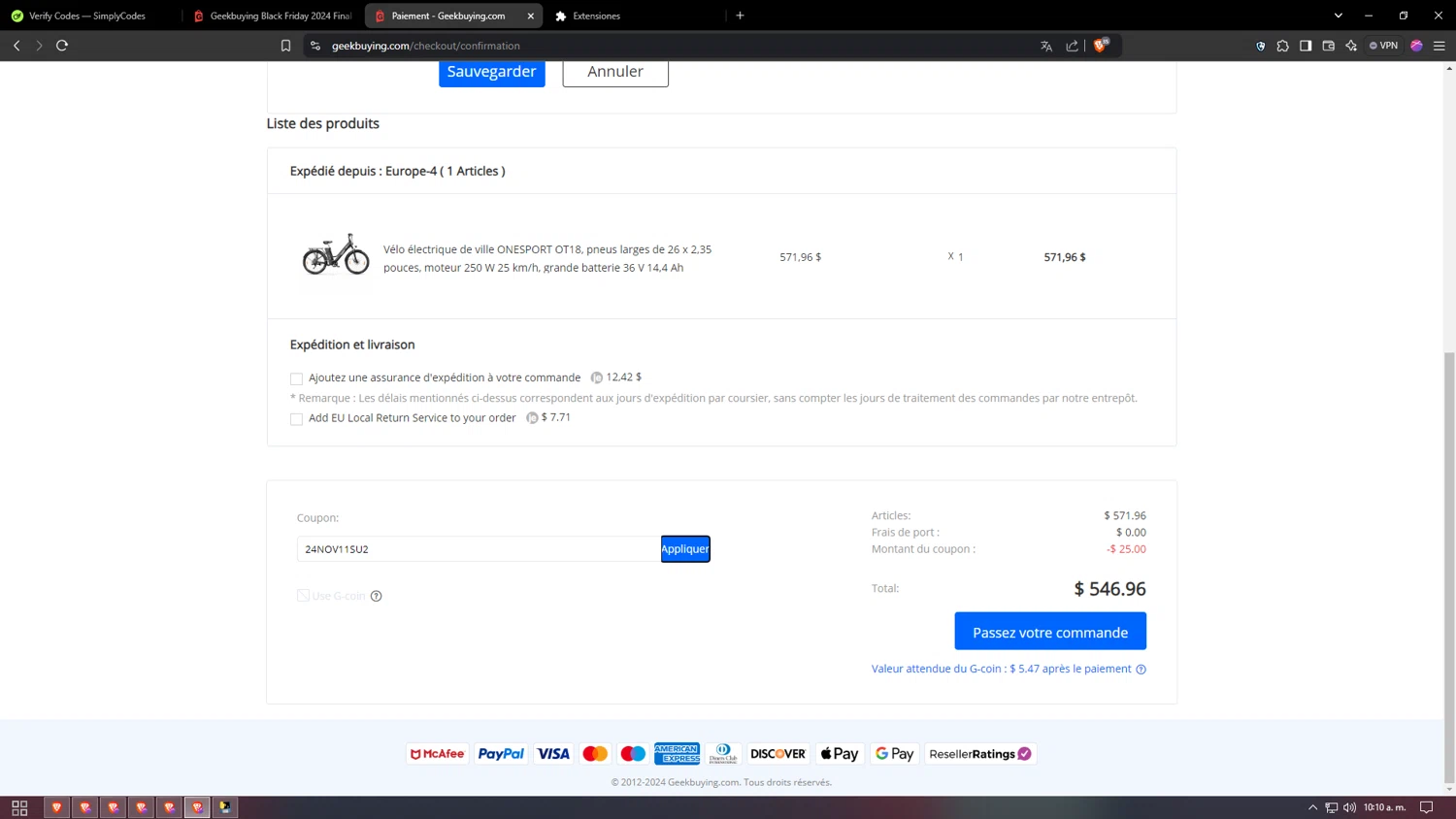Click info icon next to 12.42 $

597,377
